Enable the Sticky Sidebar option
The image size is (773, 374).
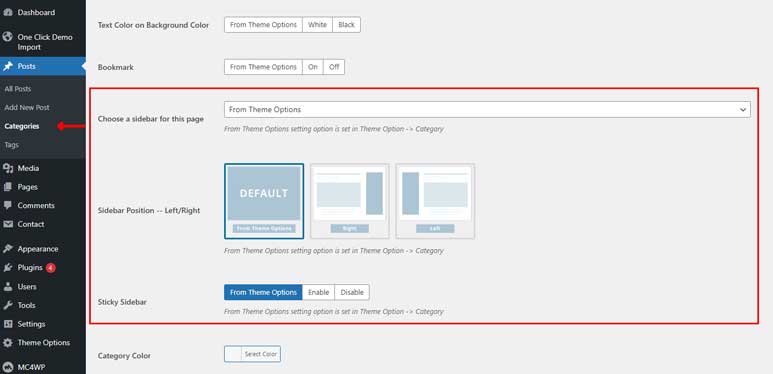click(318, 292)
